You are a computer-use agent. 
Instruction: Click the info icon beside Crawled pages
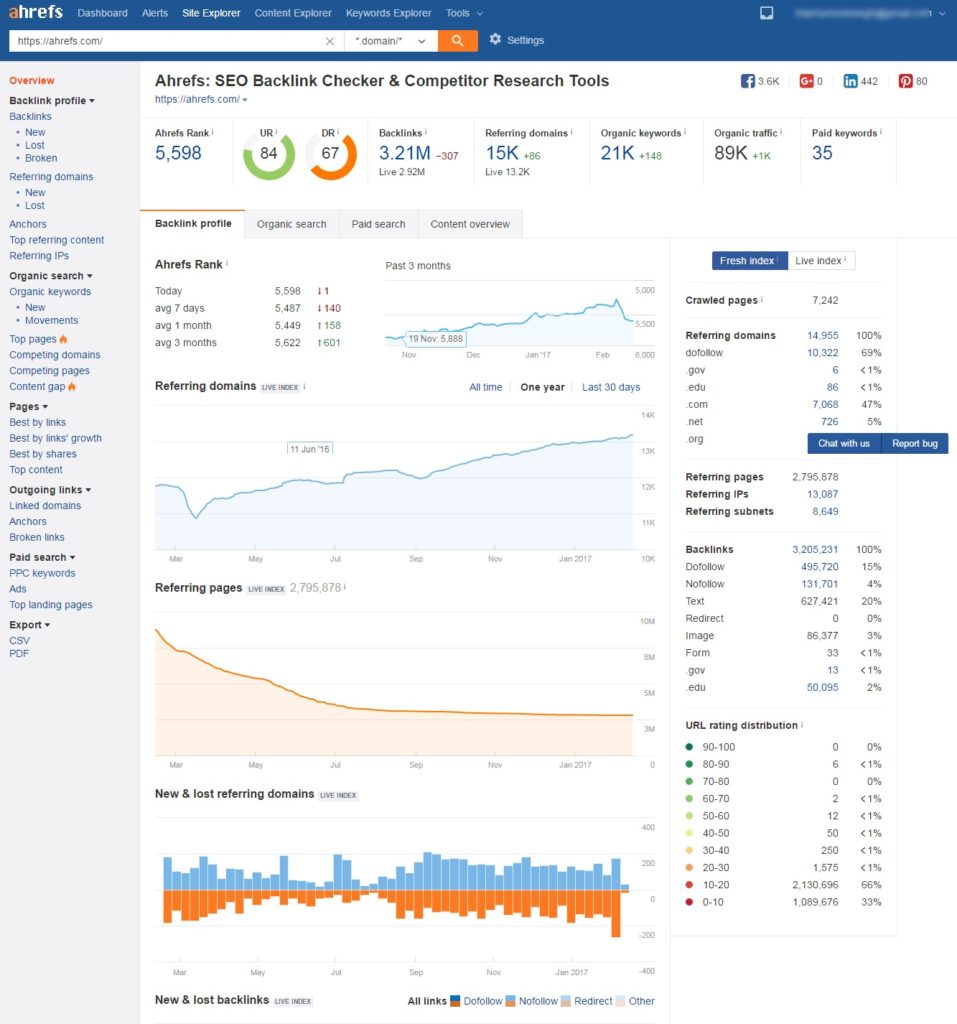762,299
